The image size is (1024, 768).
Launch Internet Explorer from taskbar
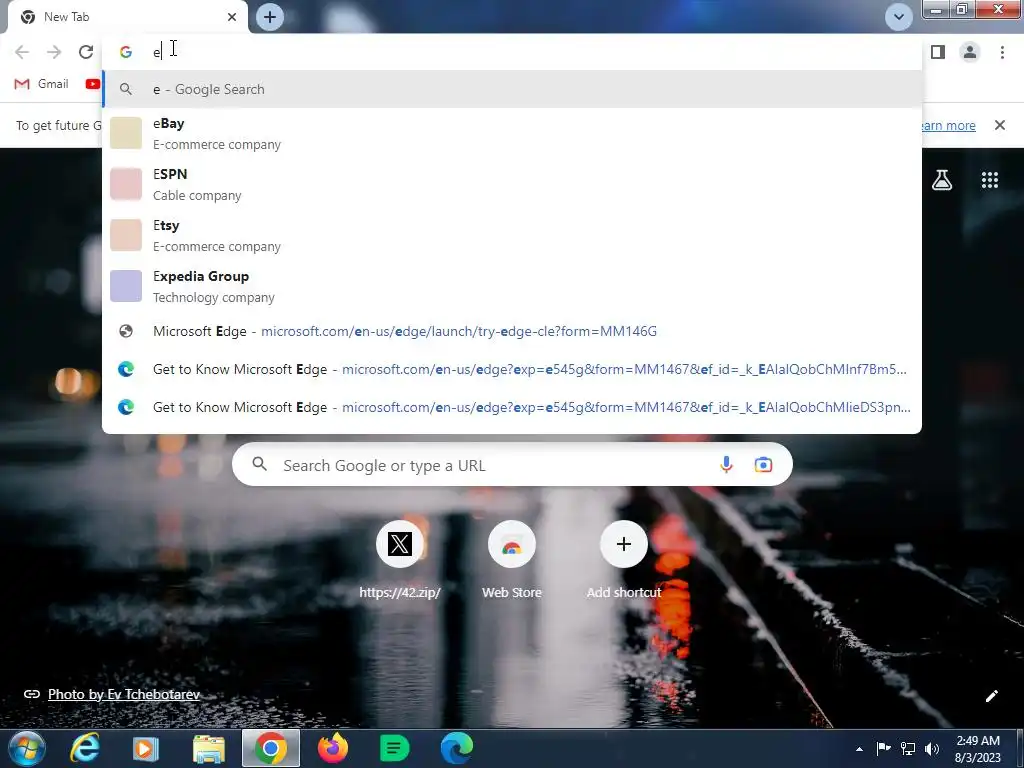[85, 748]
